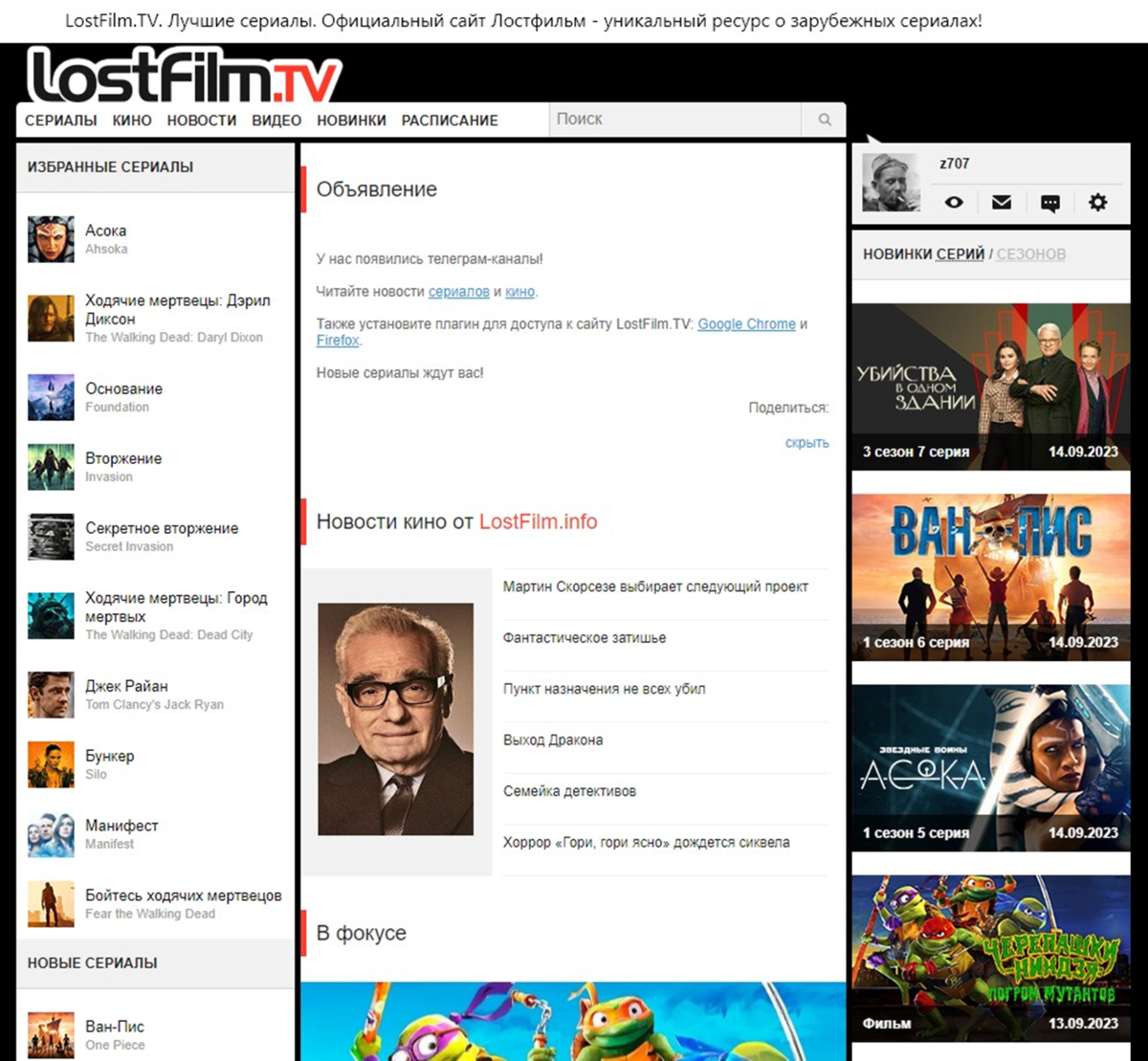Switch to СЕРИЙ new releases tab
This screenshot has height=1061, width=1148.
[x=960, y=254]
